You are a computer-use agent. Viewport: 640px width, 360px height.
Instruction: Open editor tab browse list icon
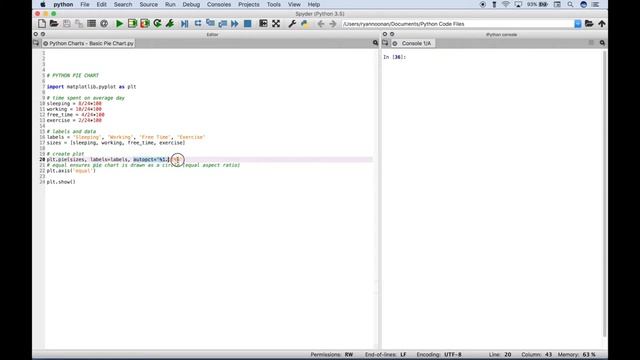click(x=36, y=43)
